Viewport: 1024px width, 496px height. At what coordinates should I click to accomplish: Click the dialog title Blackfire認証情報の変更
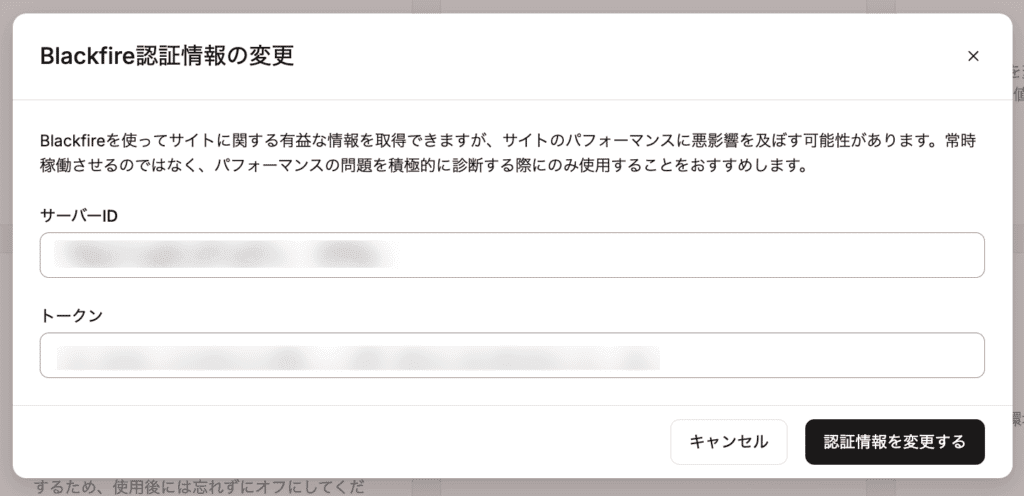[167, 56]
